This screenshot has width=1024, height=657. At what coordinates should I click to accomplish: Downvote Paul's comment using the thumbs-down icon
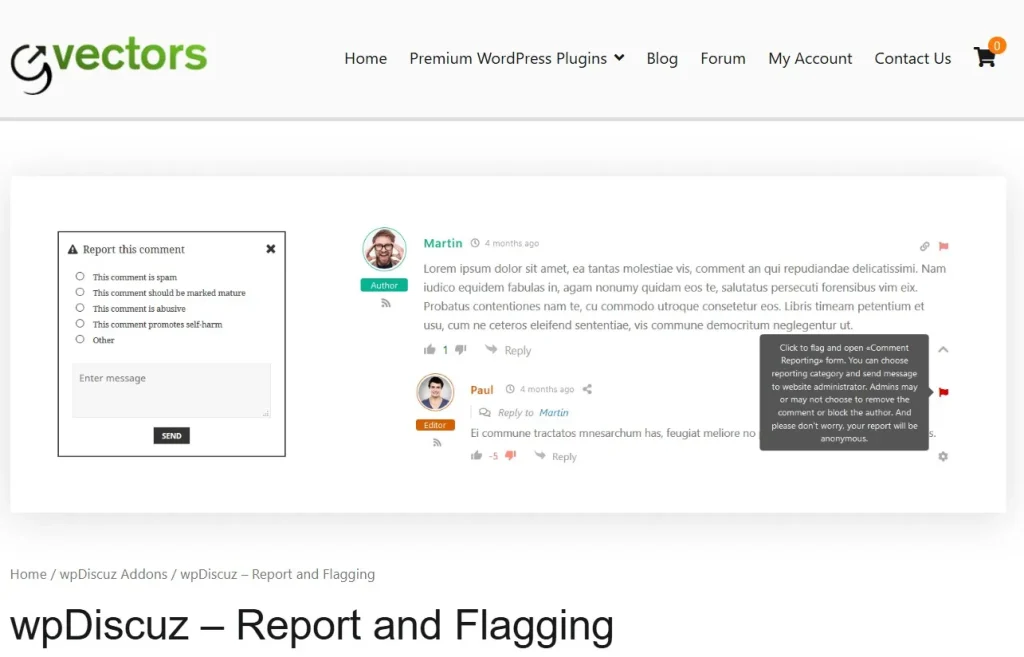point(511,454)
